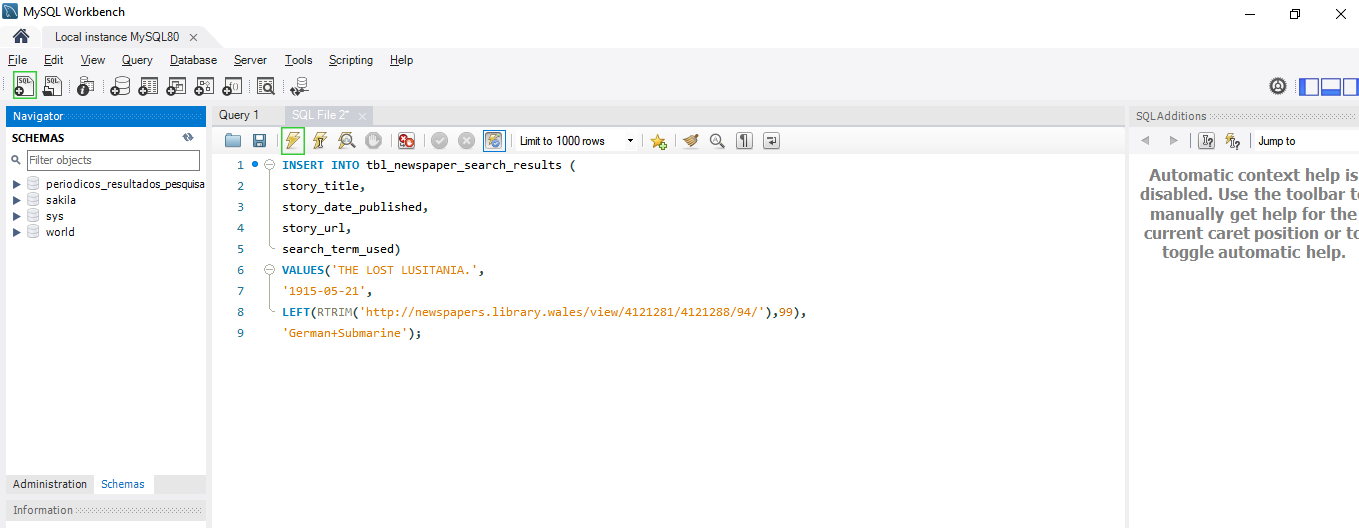Open the Database menu
The width and height of the screenshot is (1359, 528).
click(193, 60)
